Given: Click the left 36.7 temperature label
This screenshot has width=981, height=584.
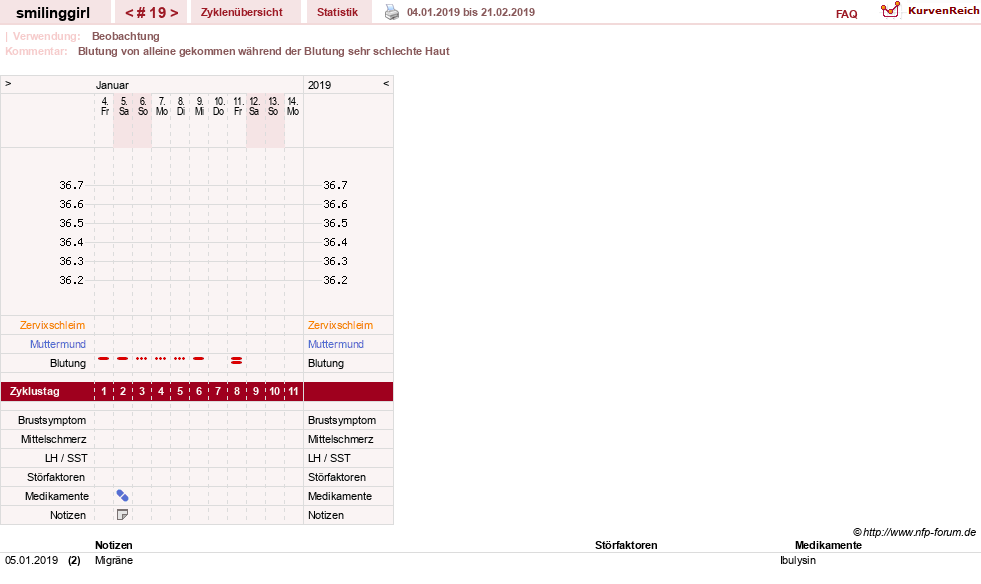Looking at the screenshot, I should click(x=71, y=185).
